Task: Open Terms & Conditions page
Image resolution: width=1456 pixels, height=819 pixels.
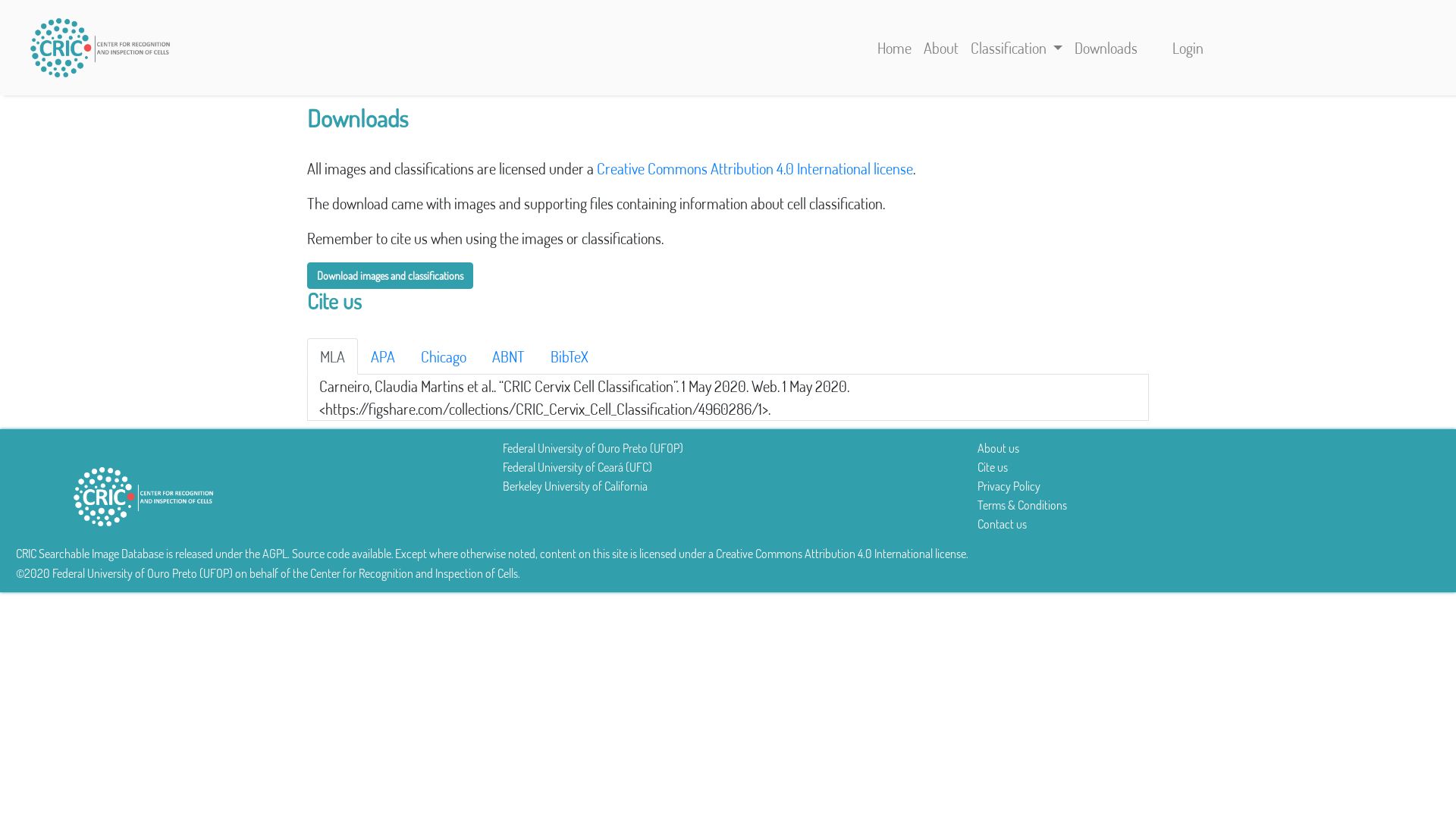Action: point(1022,505)
